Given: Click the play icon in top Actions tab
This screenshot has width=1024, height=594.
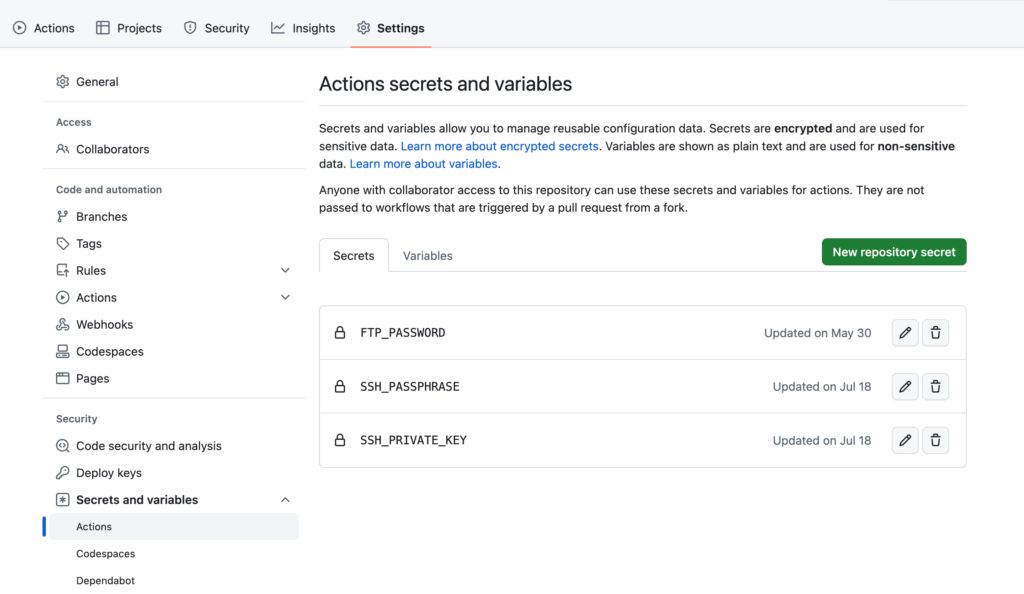Looking at the screenshot, I should 20,27.
